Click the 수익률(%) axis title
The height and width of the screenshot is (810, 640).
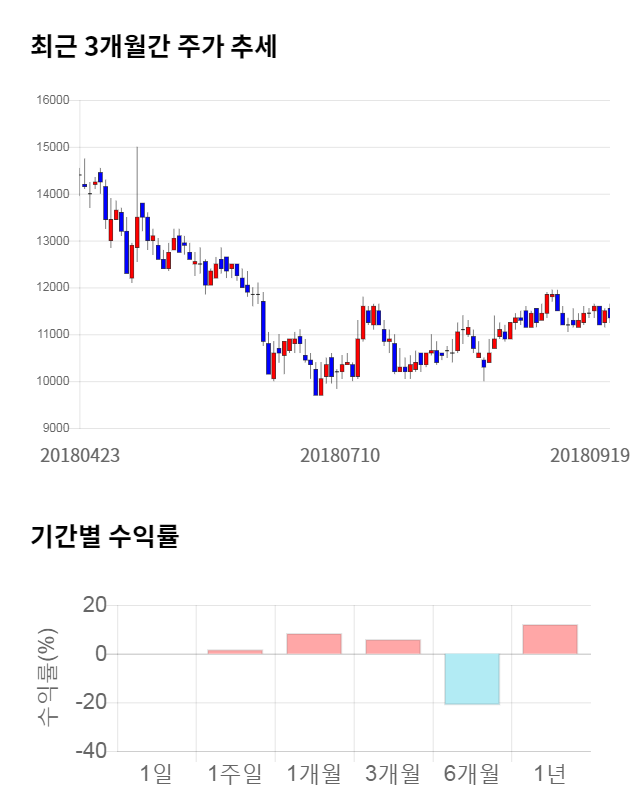tap(47, 677)
